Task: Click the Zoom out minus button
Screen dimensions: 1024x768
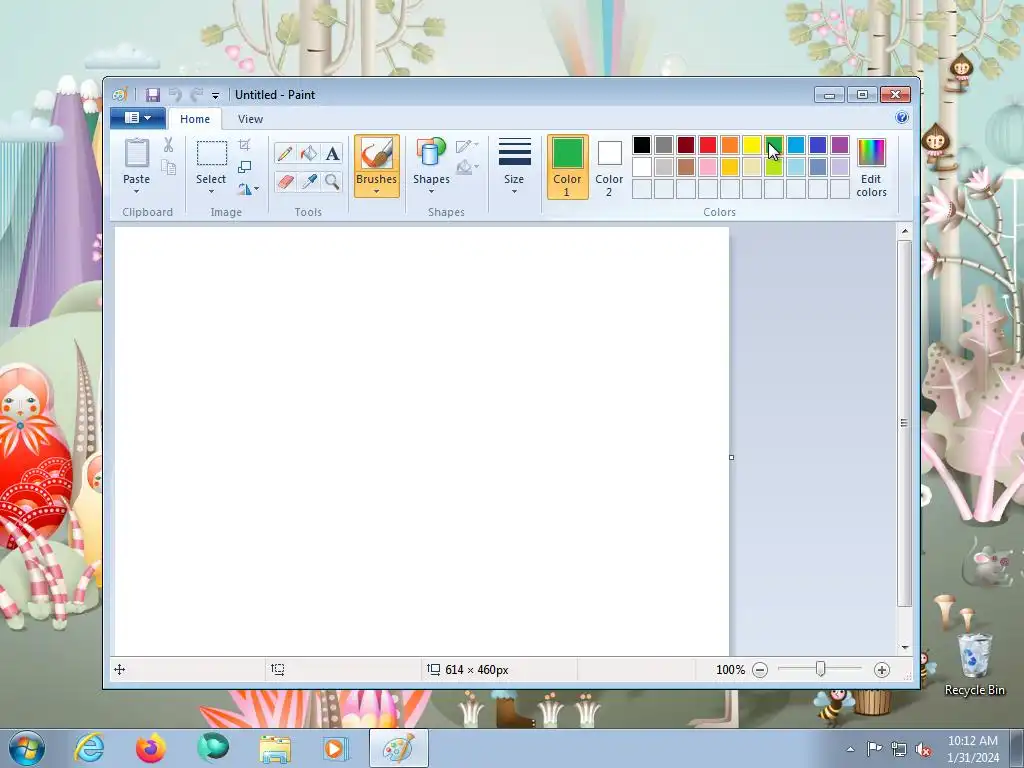Action: tap(760, 669)
